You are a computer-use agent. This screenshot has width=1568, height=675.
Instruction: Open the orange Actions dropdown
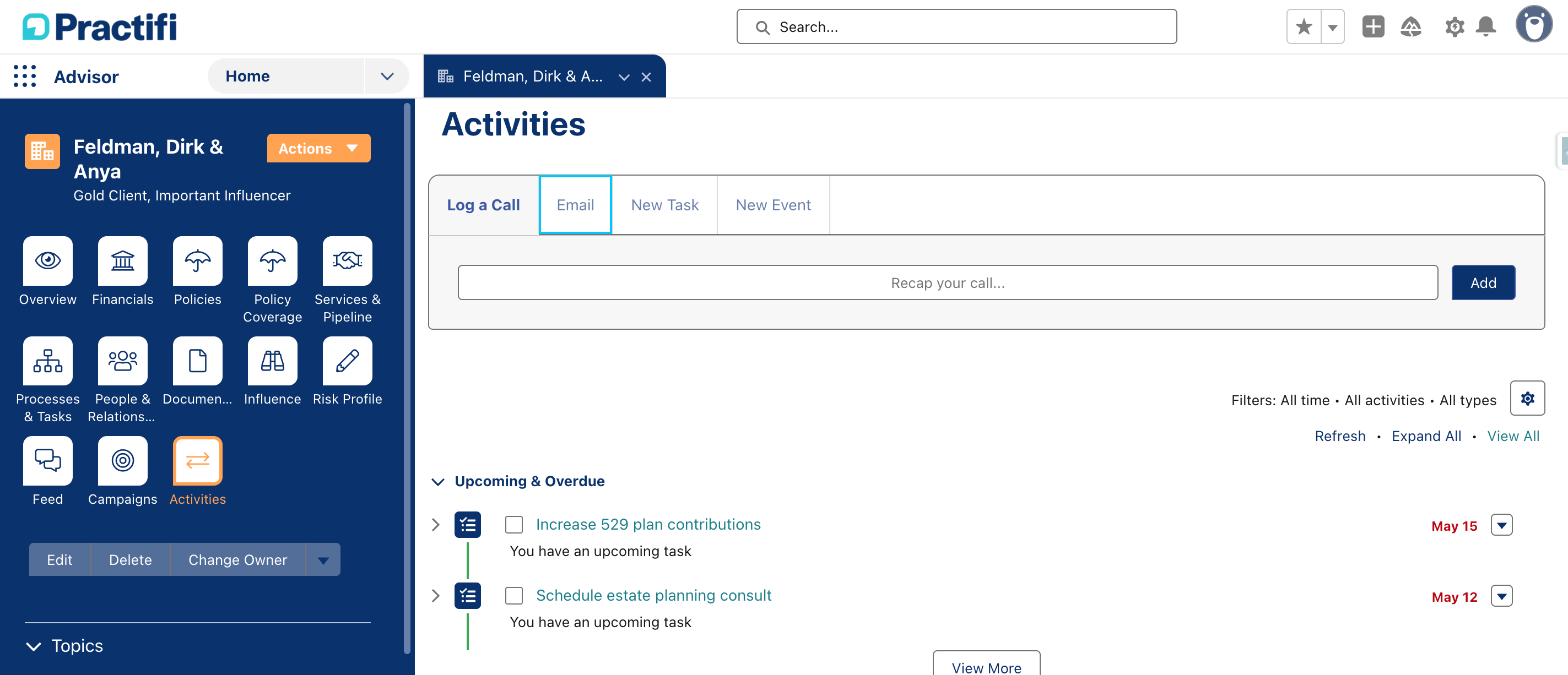tap(318, 148)
